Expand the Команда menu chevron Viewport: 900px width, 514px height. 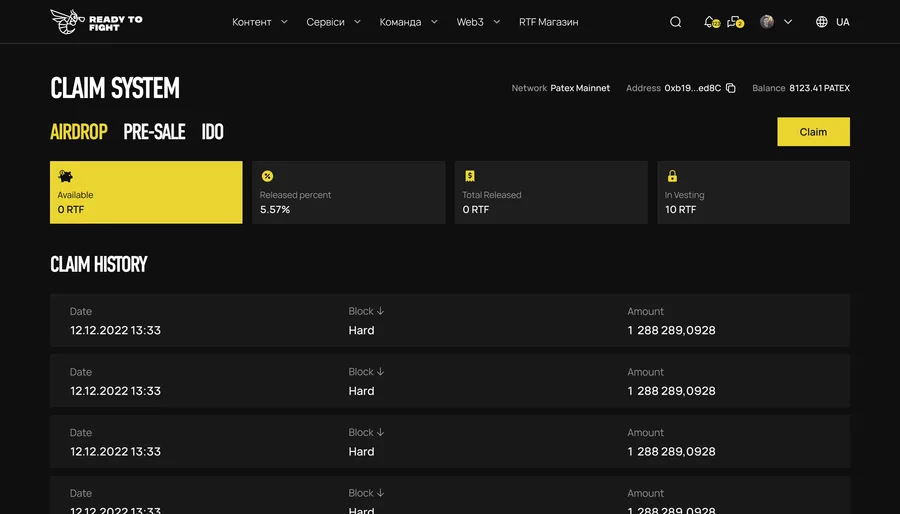tap(434, 22)
